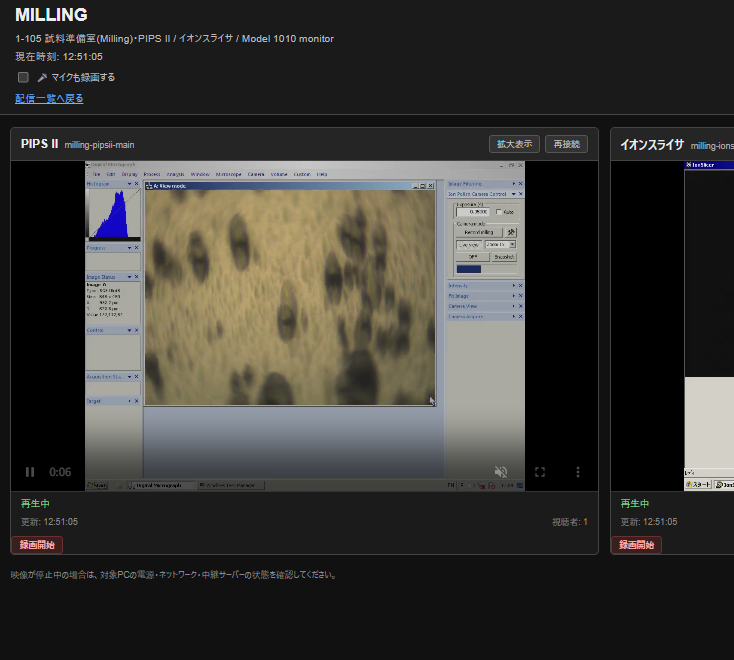
Task: Click the 現在時刻: 12:51:05 text
Action: pyautogui.click(x=59, y=57)
